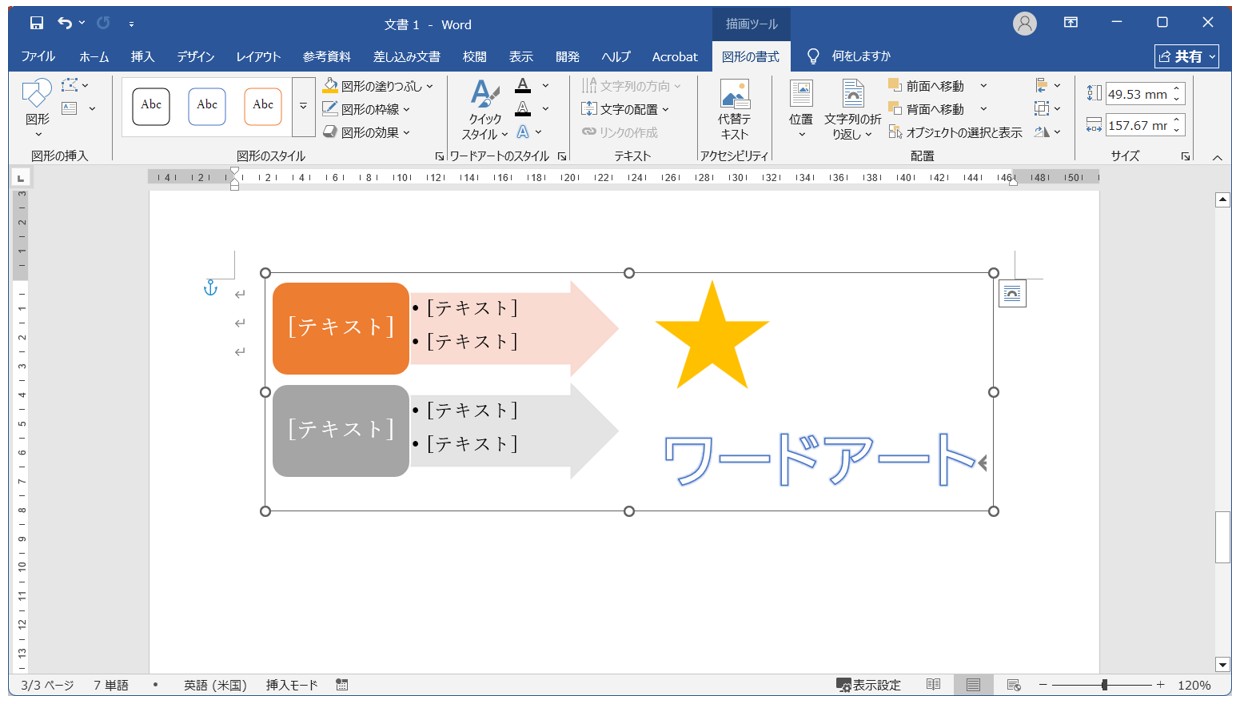Launch the 図形のスタイル dialog launcher
The width and height of the screenshot is (1241, 704).
(438, 157)
